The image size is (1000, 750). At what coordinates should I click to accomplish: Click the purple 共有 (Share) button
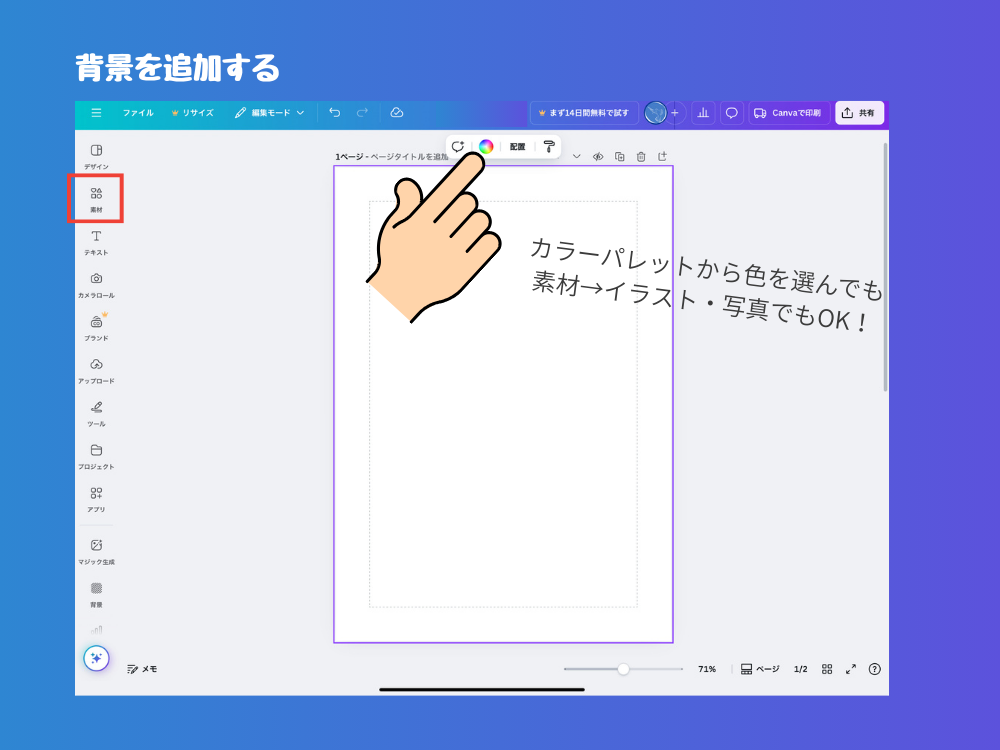tap(859, 113)
